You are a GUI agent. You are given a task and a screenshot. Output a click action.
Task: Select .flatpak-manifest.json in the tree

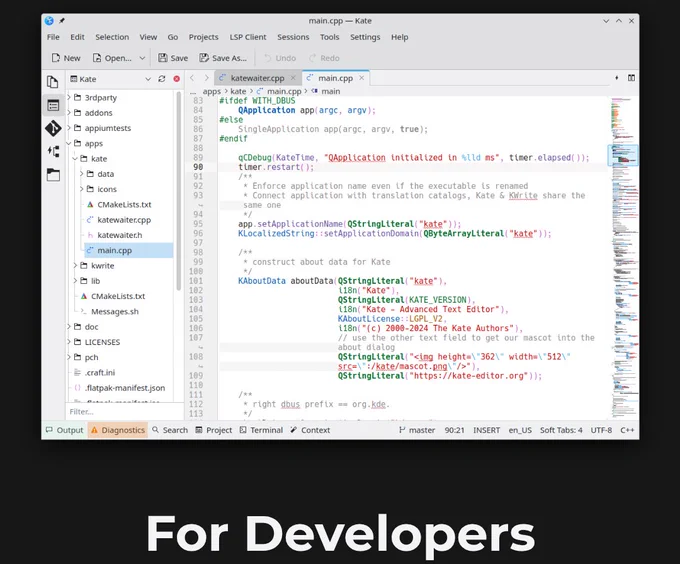[x=125, y=388]
